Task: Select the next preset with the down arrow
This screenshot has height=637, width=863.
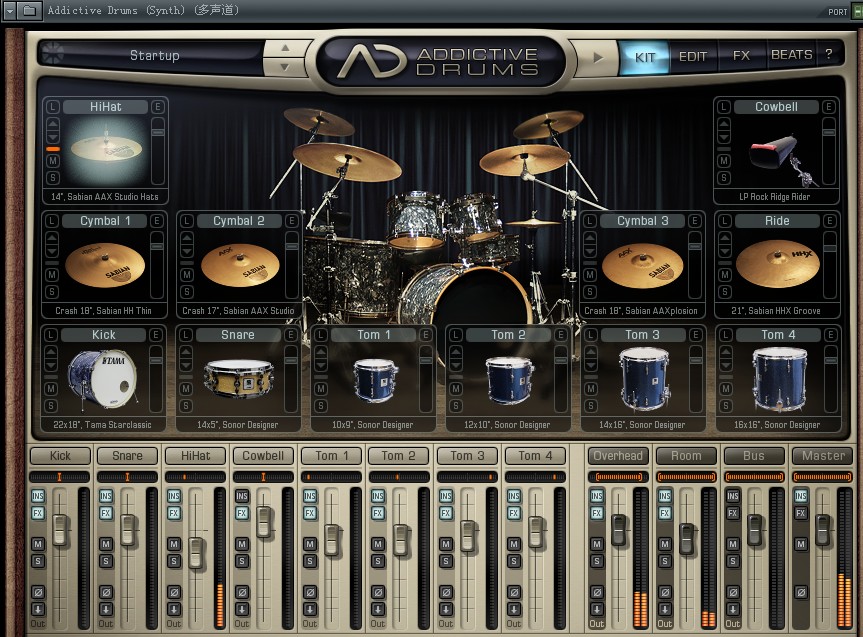Action: click(x=285, y=67)
